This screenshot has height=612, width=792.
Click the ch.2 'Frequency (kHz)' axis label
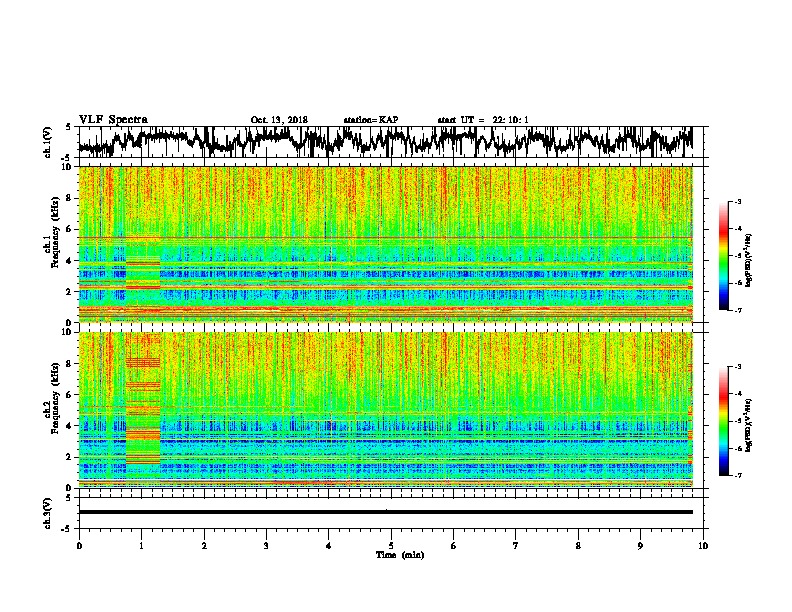click(x=55, y=398)
